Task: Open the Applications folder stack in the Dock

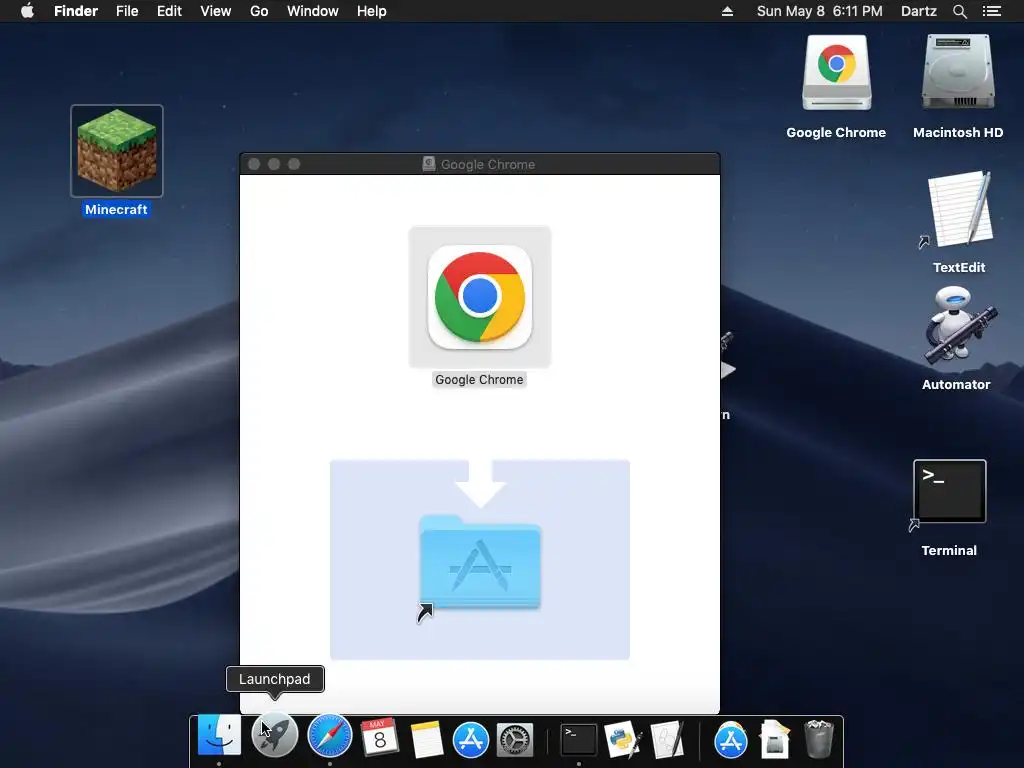Action: click(x=731, y=740)
